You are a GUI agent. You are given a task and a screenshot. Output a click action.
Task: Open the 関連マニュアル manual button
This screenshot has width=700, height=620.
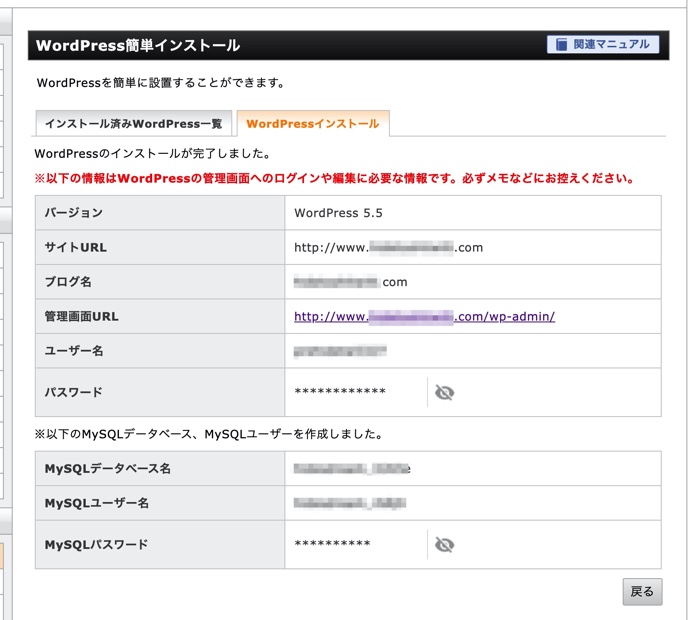pyautogui.click(x=603, y=45)
